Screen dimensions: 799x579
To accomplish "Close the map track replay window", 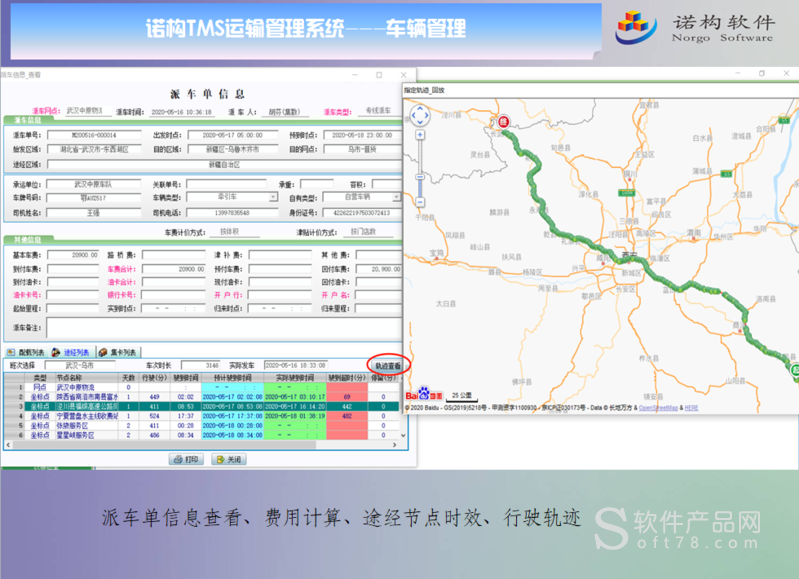I will (x=786, y=73).
